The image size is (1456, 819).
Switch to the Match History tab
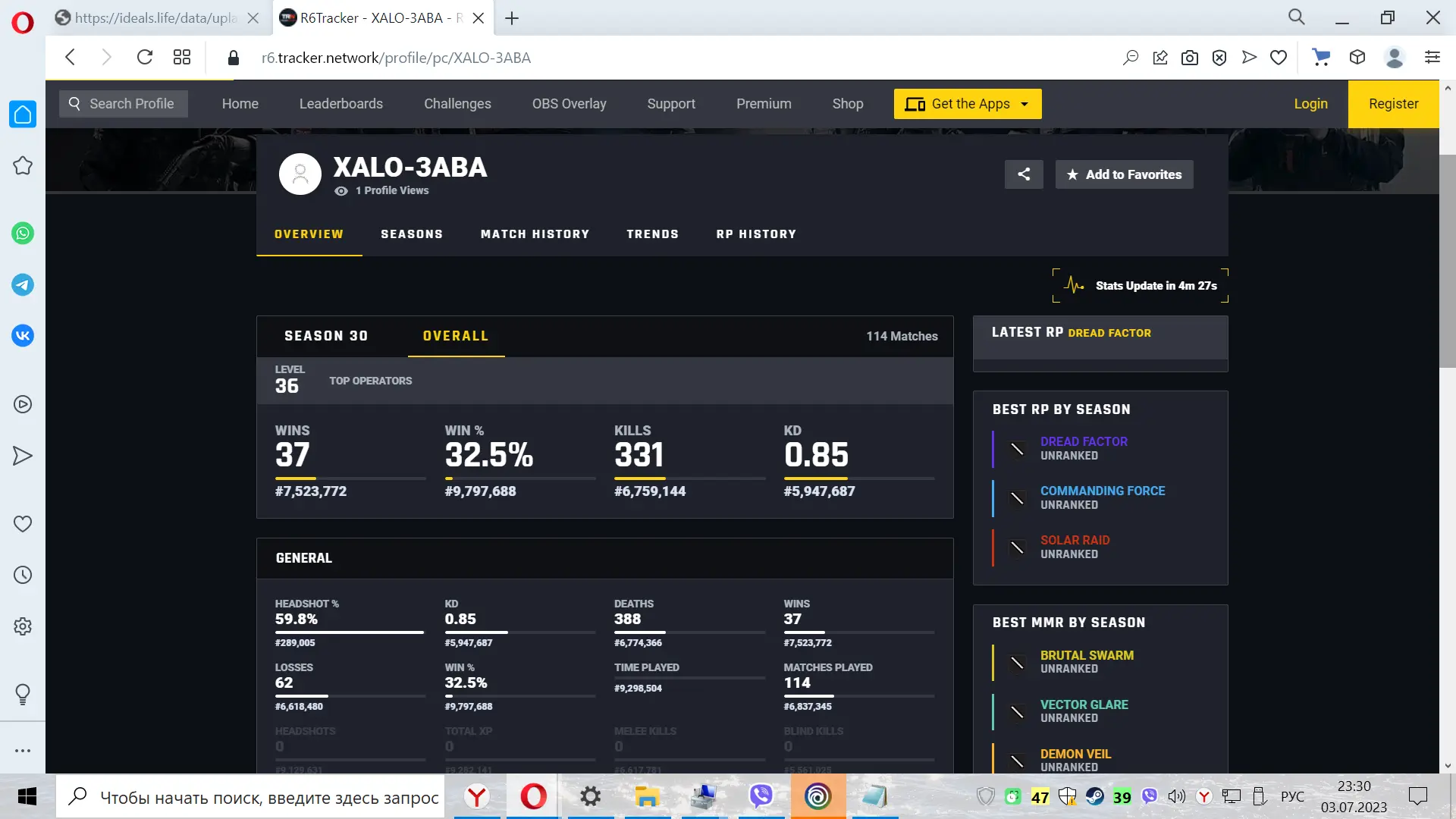click(535, 234)
